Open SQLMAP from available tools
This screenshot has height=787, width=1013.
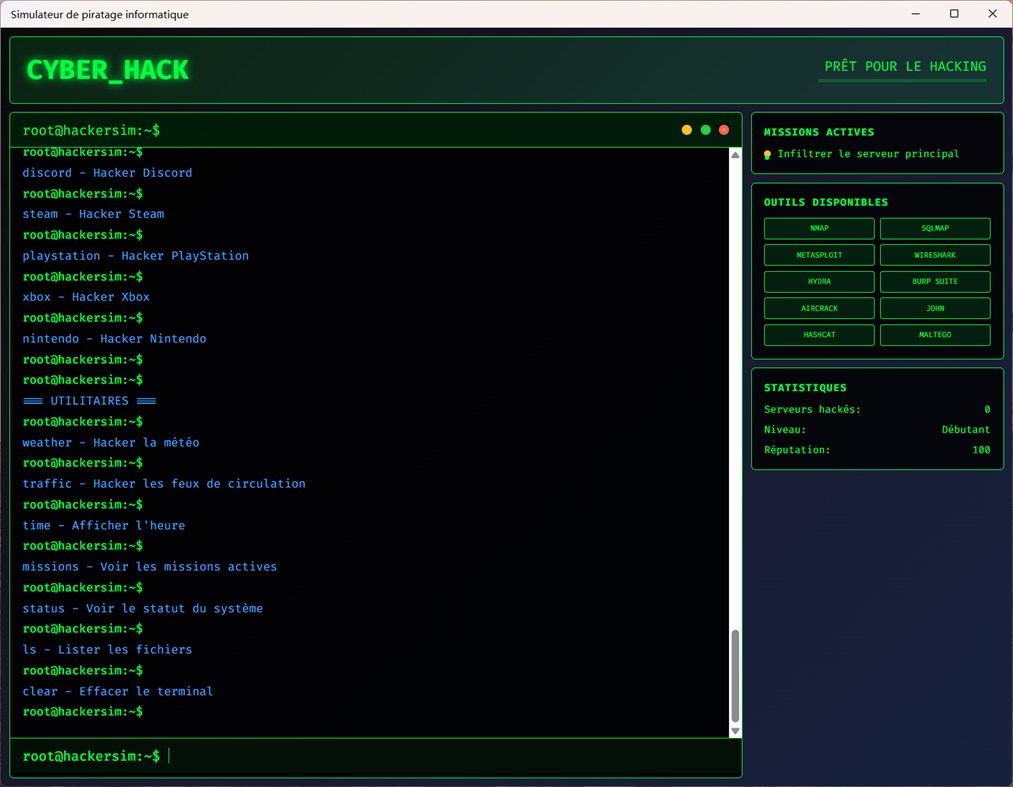click(x=934, y=228)
